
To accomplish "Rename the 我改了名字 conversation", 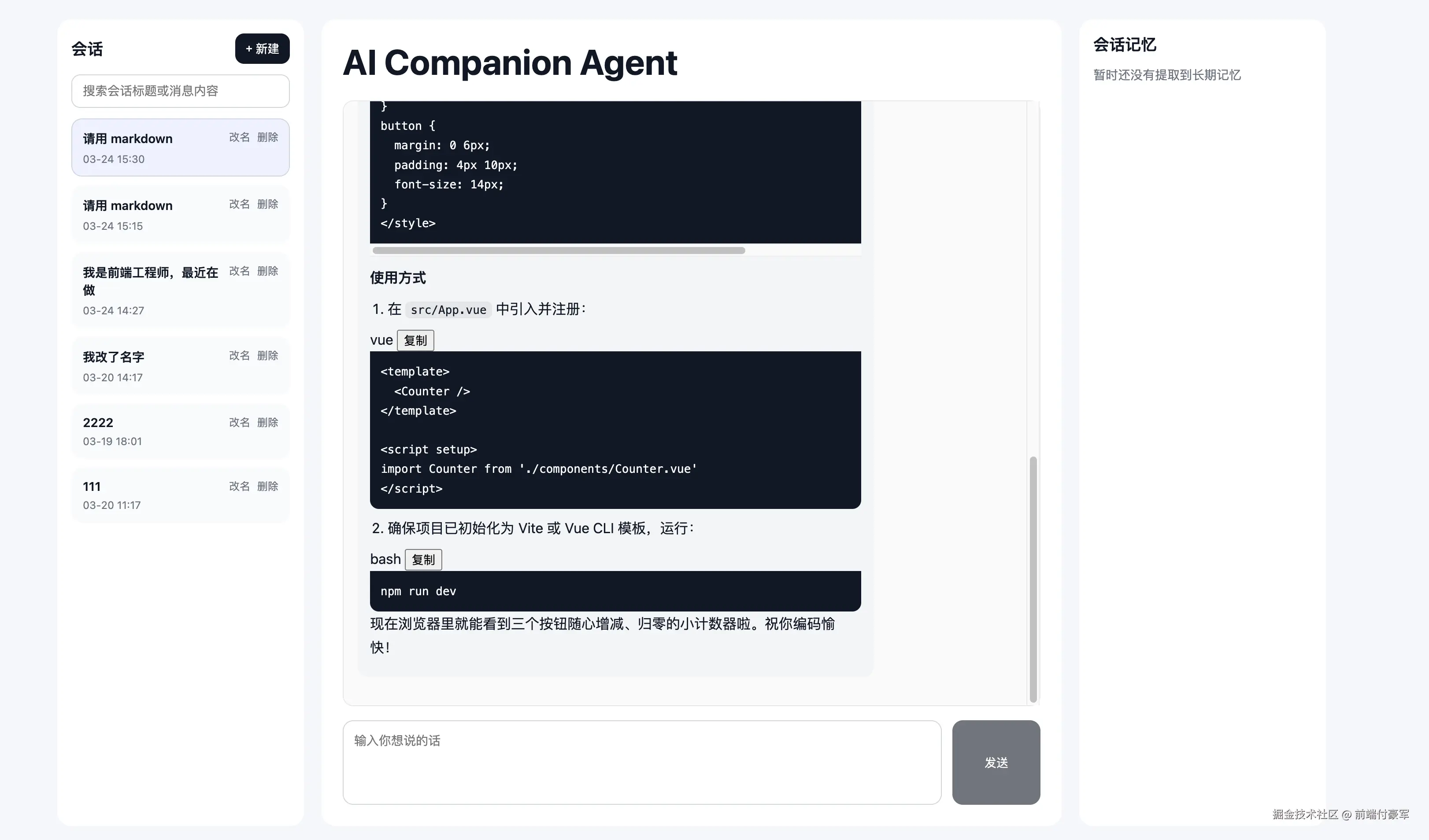I will [239, 355].
